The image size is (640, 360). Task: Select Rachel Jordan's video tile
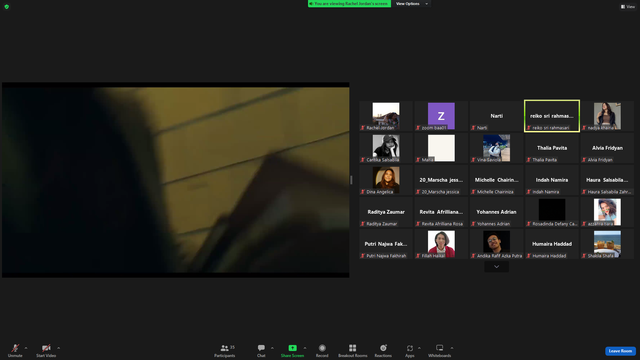[386, 116]
